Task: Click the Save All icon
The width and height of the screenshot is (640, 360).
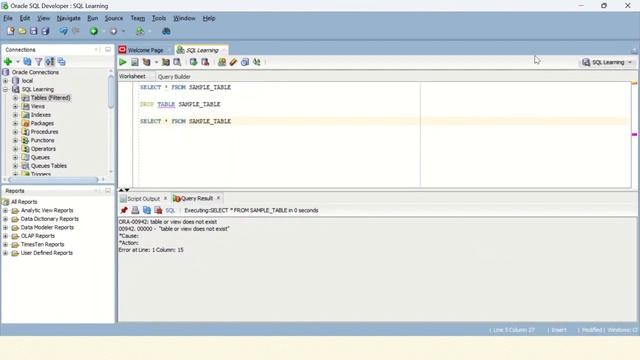Action: (x=45, y=31)
